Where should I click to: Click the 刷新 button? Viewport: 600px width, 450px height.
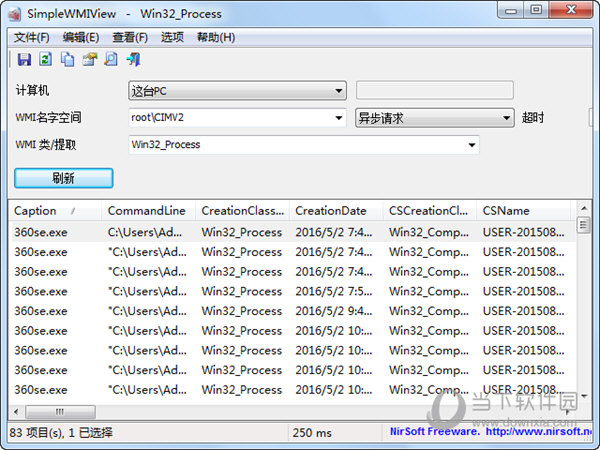[x=64, y=178]
